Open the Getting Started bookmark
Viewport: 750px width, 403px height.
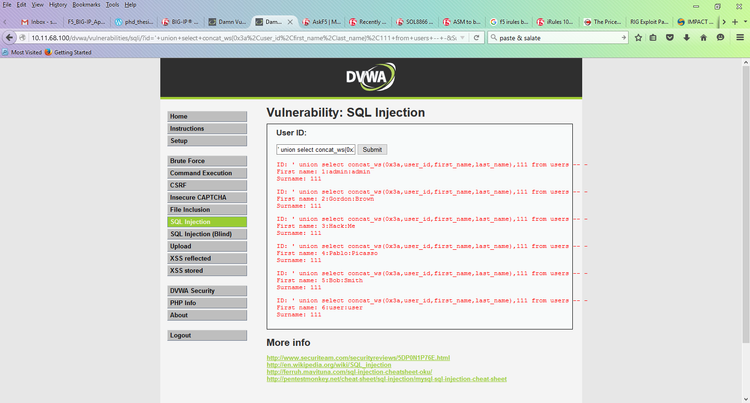(68, 52)
